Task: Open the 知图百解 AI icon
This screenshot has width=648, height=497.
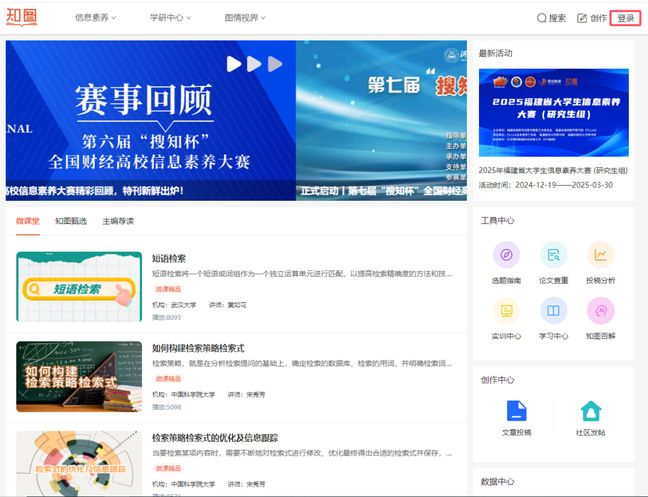Action: click(600, 311)
